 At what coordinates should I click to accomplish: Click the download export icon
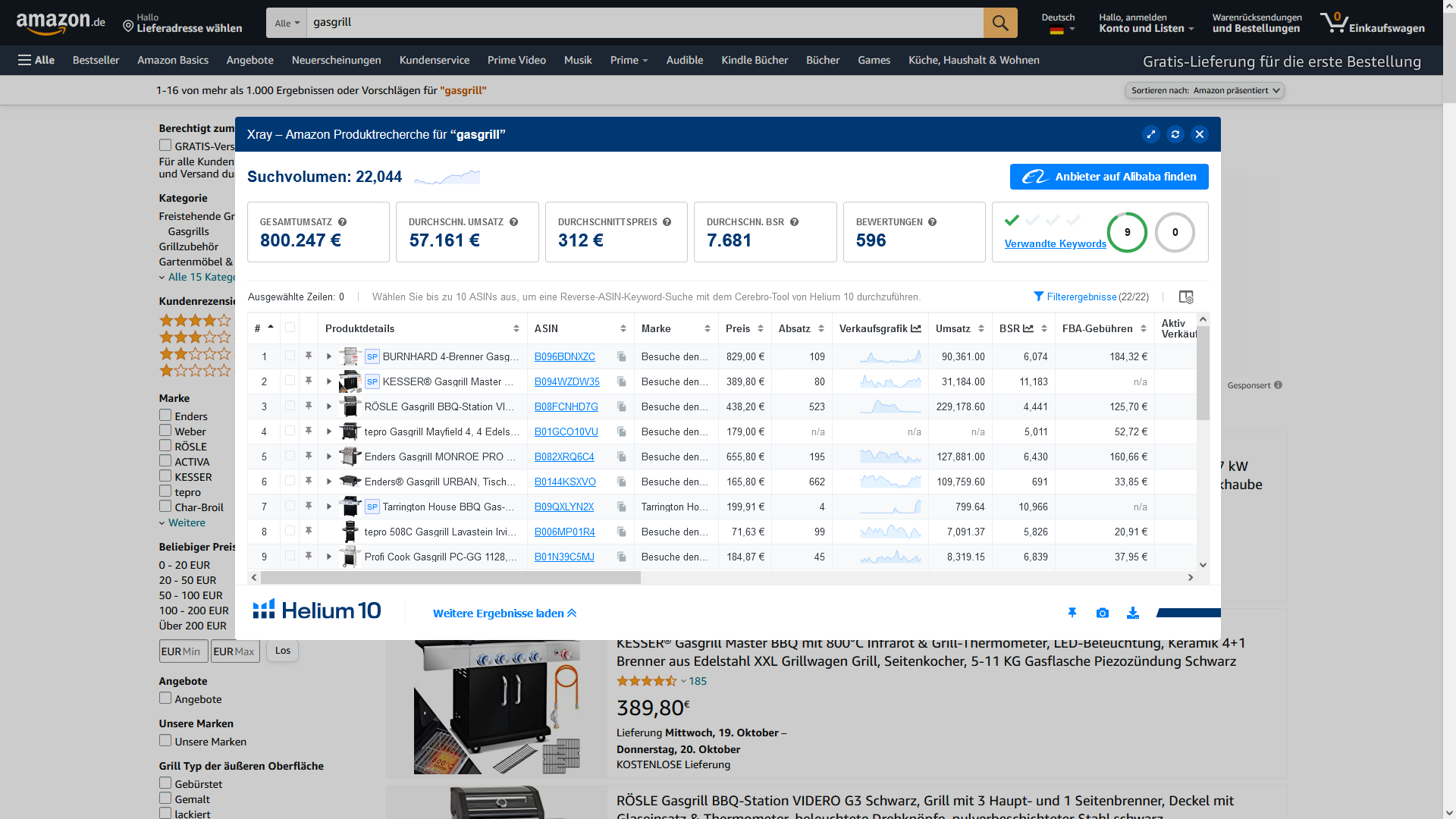(1133, 613)
